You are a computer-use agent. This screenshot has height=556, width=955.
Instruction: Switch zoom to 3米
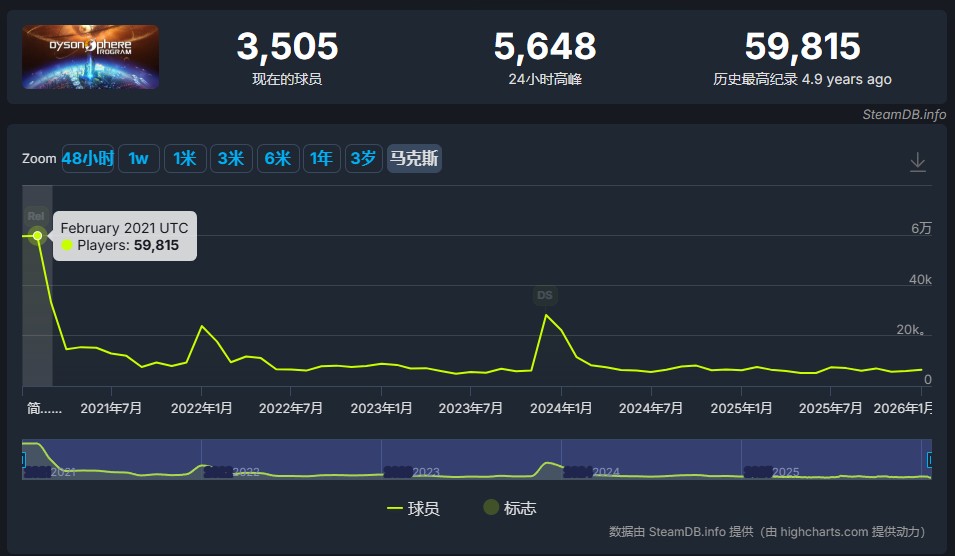coord(230,158)
